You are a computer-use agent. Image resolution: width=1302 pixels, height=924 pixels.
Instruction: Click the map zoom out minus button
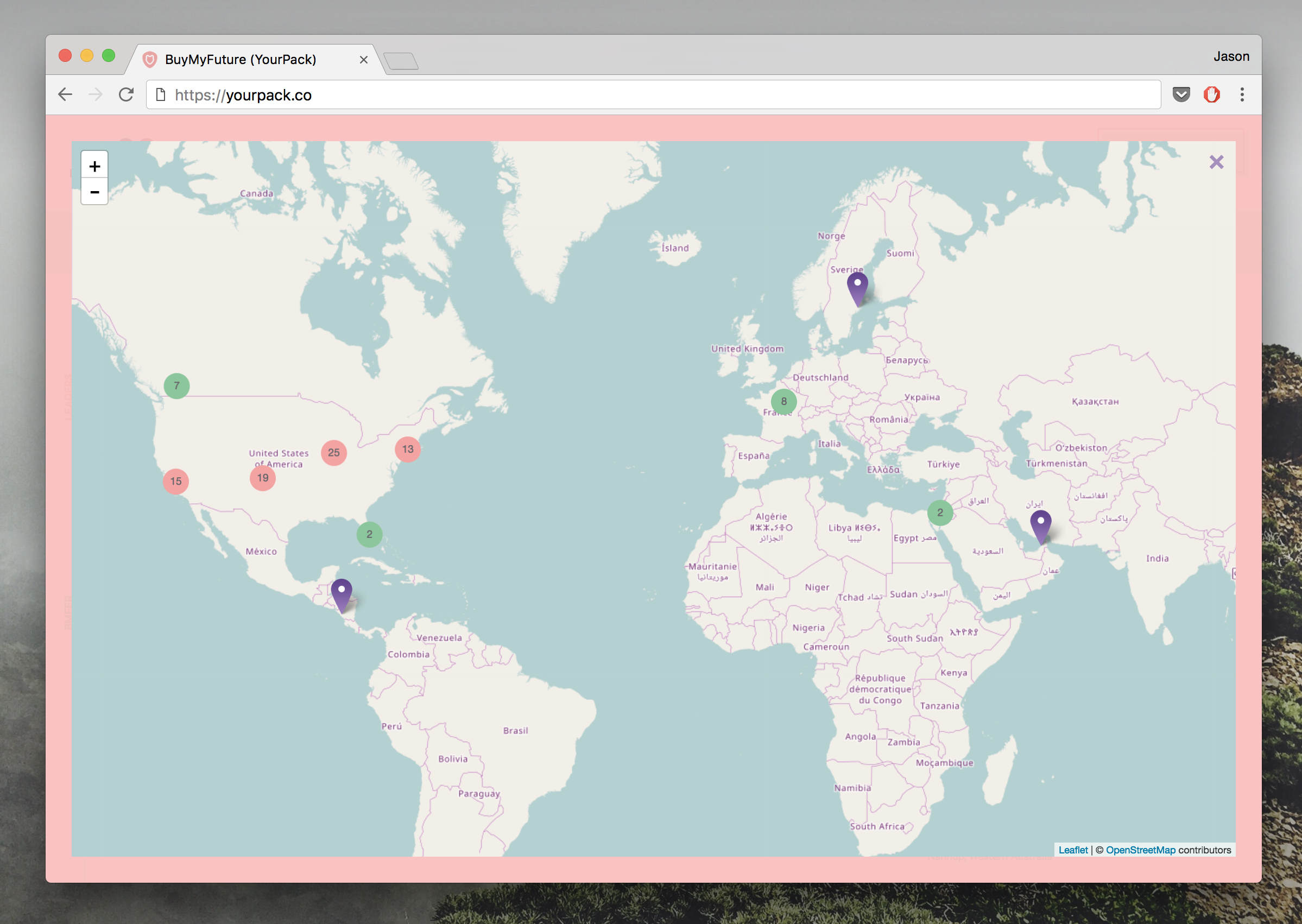(94, 192)
